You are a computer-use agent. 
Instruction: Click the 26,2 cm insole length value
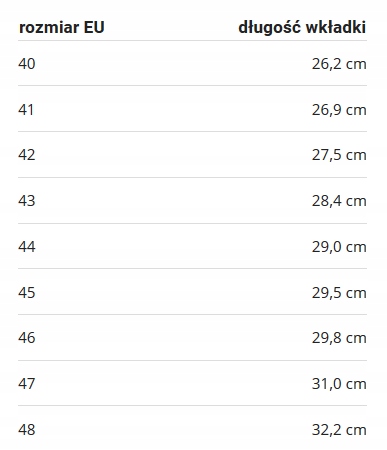tap(339, 64)
